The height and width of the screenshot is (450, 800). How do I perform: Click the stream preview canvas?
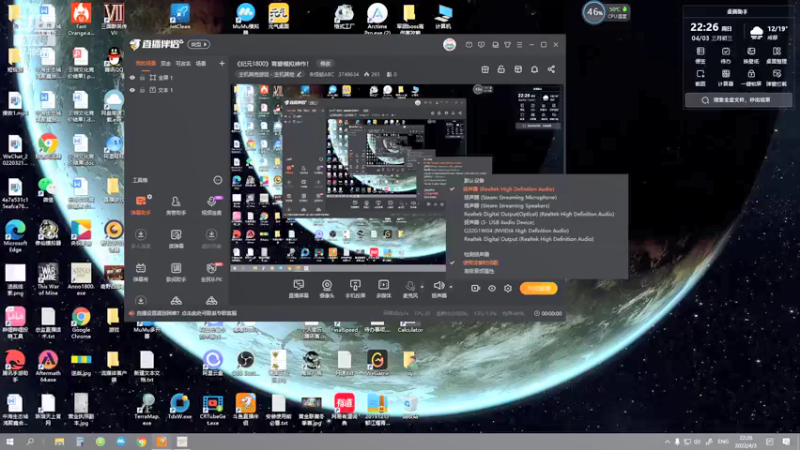396,179
